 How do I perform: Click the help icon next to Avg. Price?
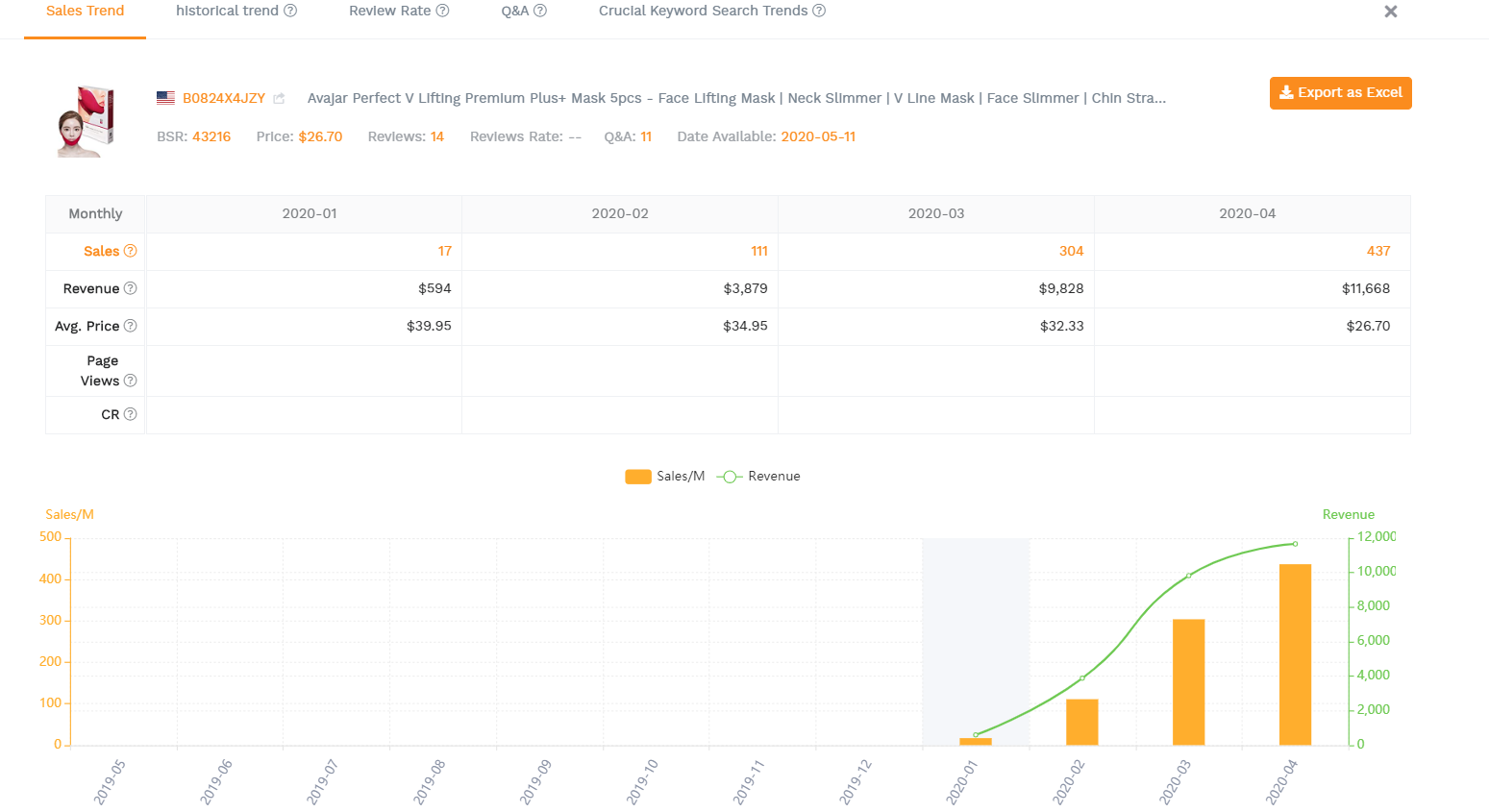[x=130, y=326]
